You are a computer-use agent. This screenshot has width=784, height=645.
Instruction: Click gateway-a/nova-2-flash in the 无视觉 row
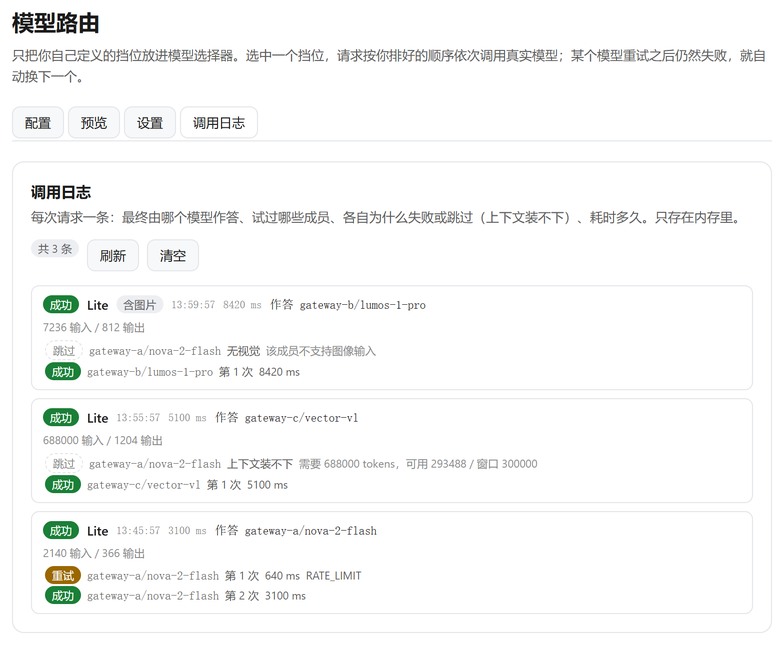155,351
